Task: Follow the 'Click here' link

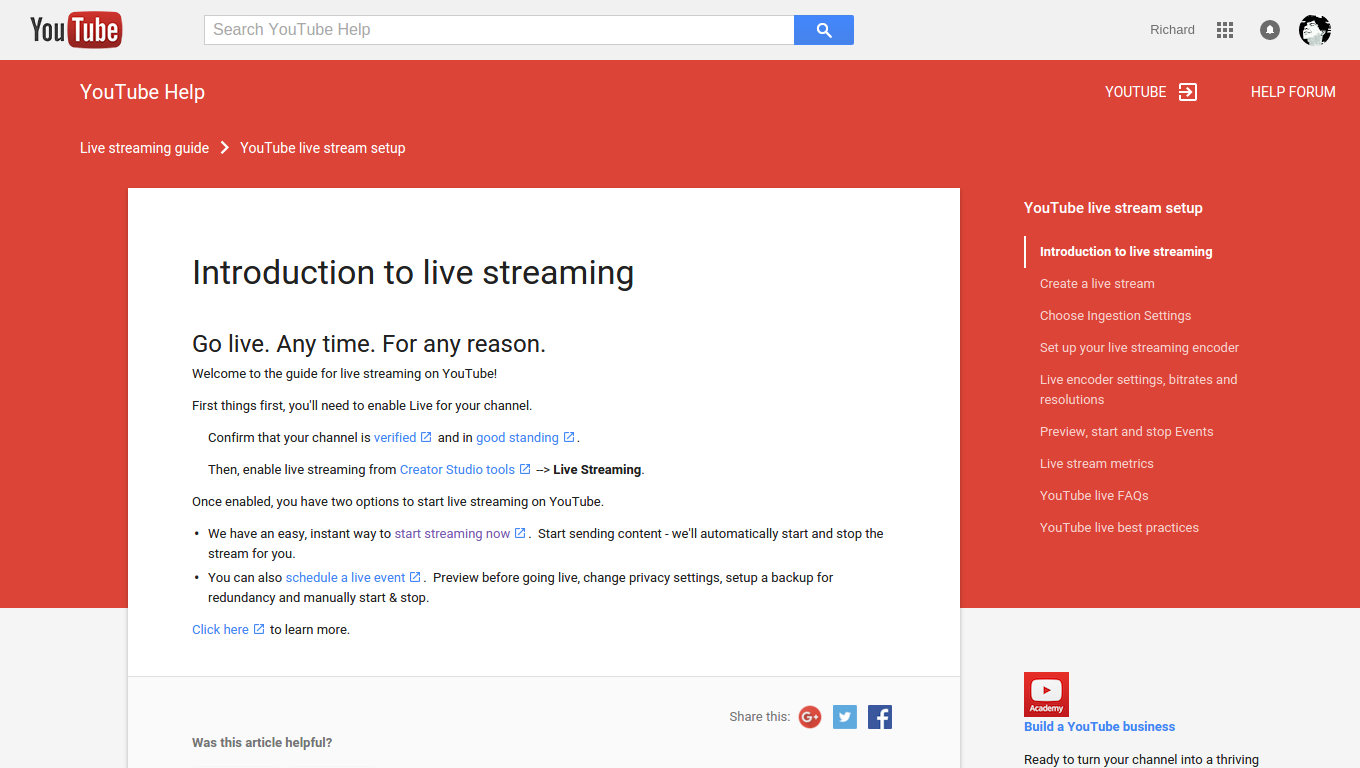Action: pyautogui.click(x=220, y=629)
